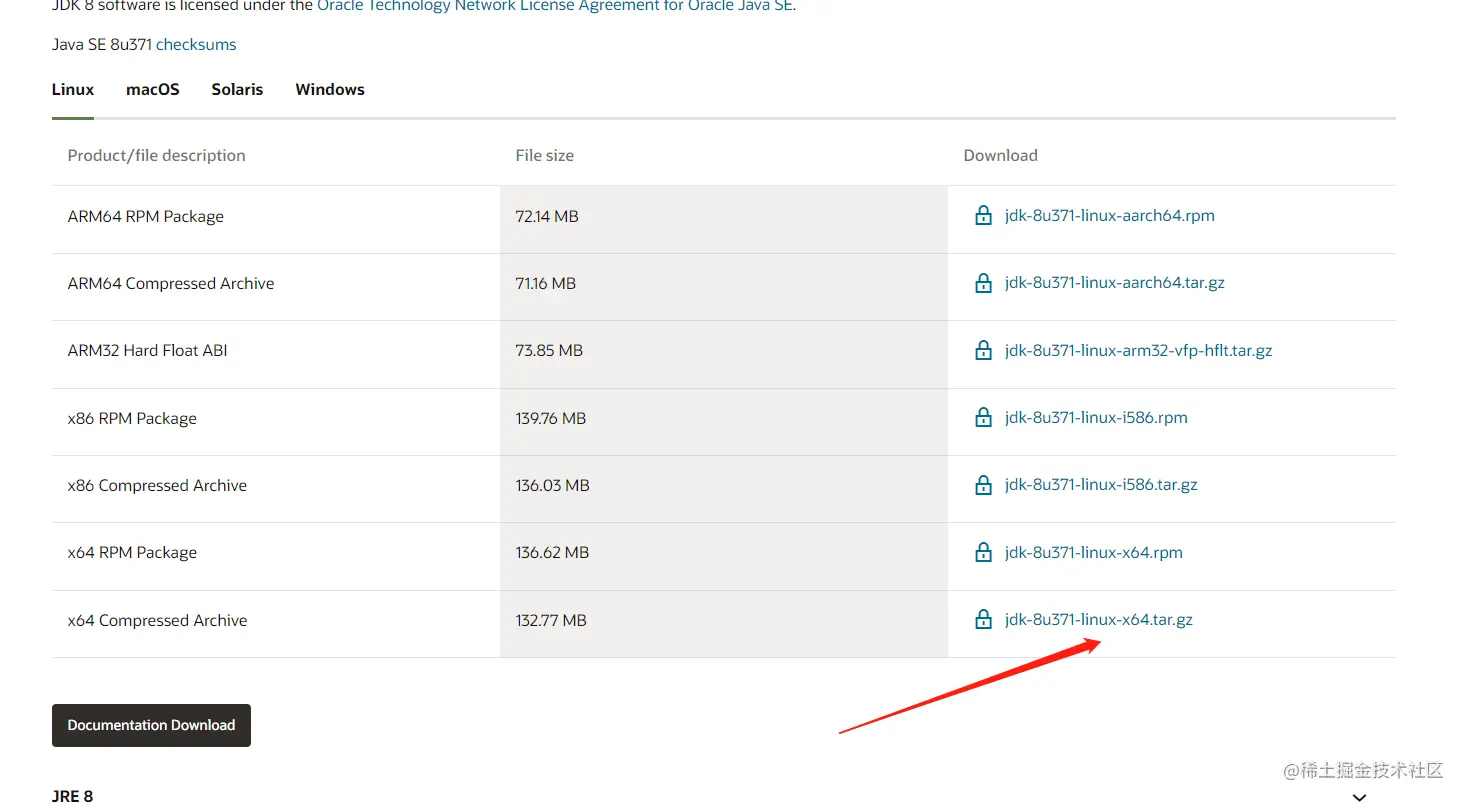Image resolution: width=1466 pixels, height=803 pixels.
Task: Click lock icon beside jdk-8u371-linux-aarch64.rpm
Action: (x=983, y=215)
